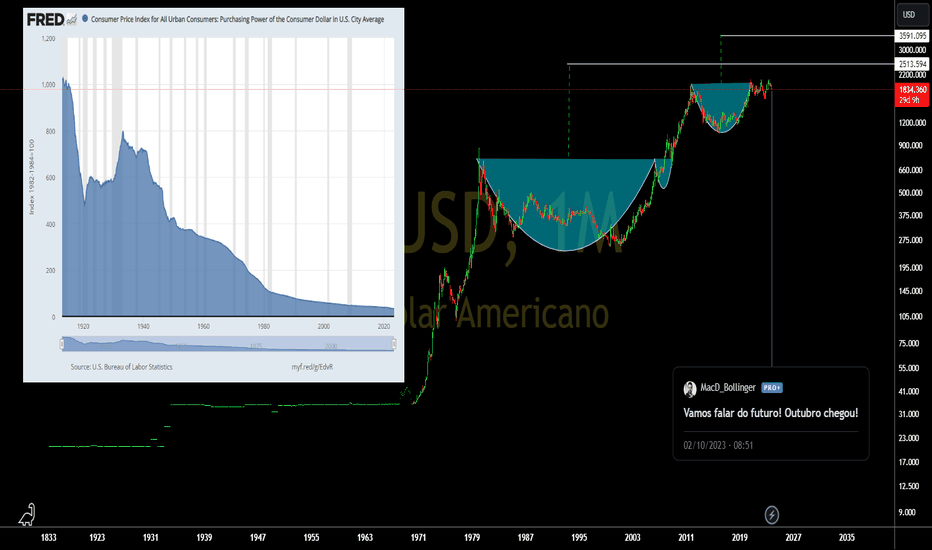The width and height of the screenshot is (932, 550).
Task: Click the lightning bolt event icon
Action: pos(772,515)
